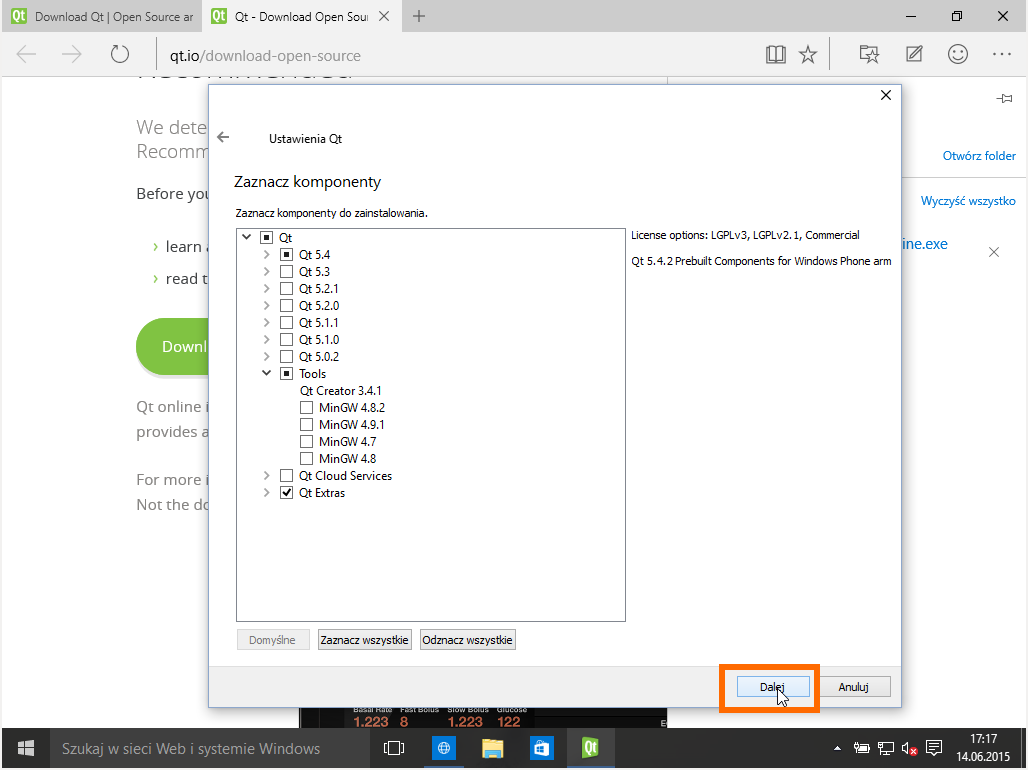
Task: Open Task View on taskbar
Action: click(x=393, y=748)
